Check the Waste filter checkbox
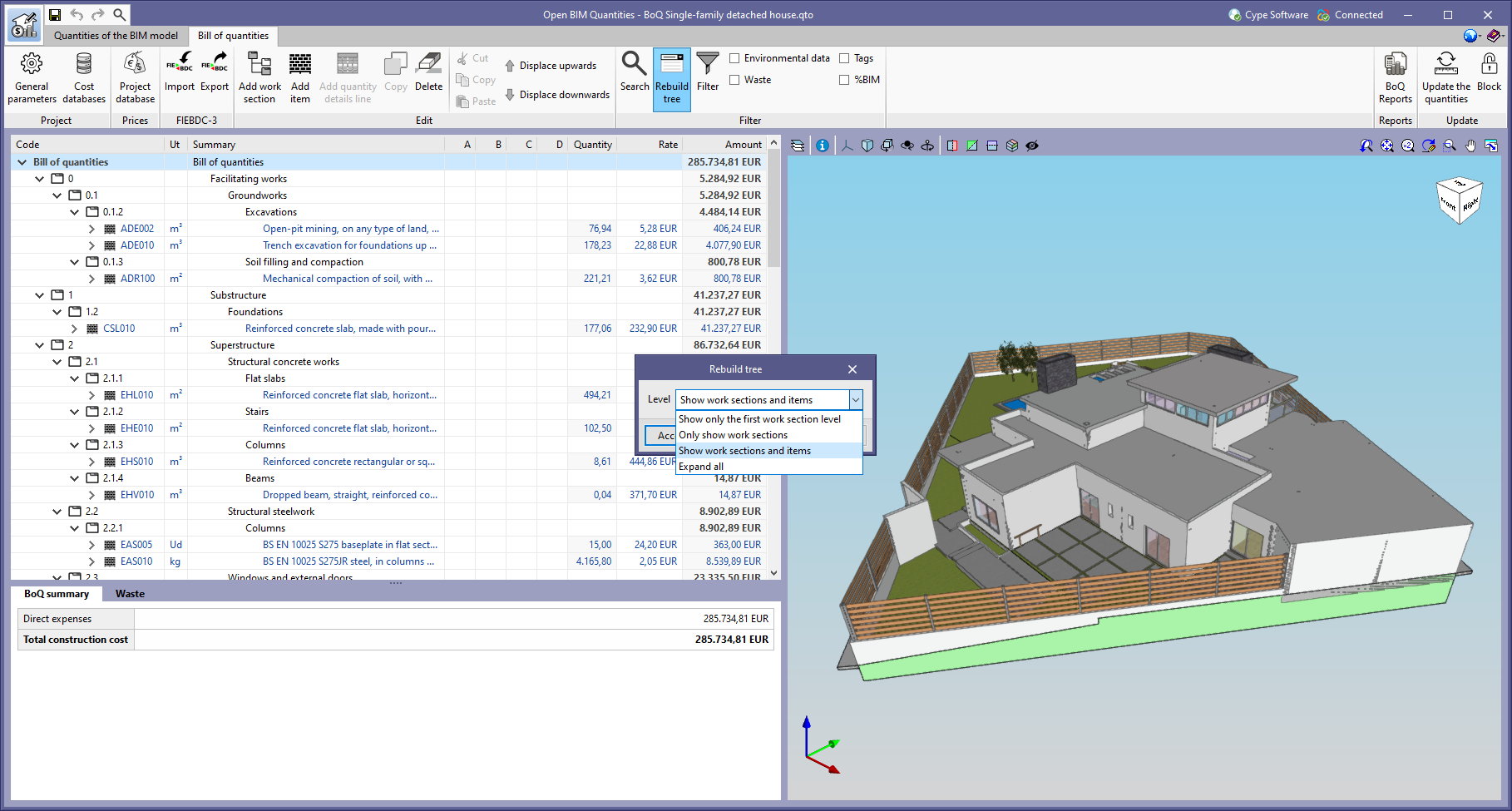 tap(734, 79)
